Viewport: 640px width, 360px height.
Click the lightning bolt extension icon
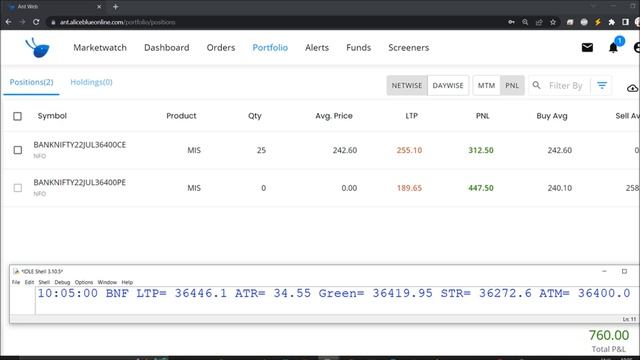[x=598, y=22]
